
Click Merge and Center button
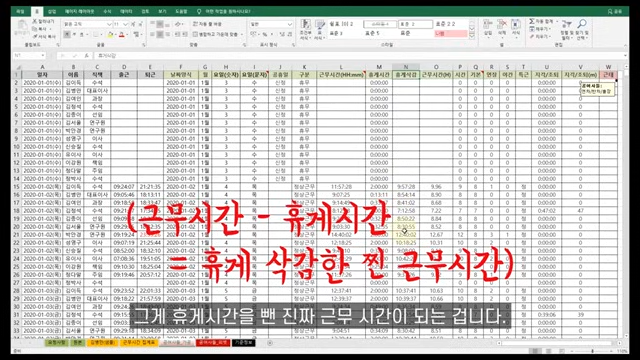(x=216, y=34)
